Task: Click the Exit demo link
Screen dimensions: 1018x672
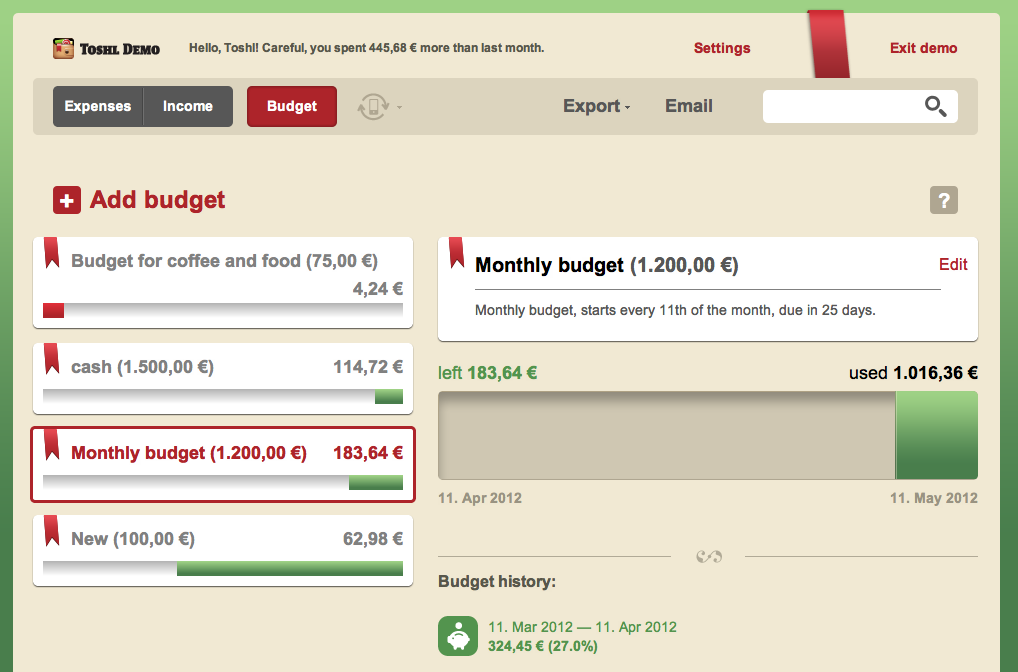Action: pos(923,48)
